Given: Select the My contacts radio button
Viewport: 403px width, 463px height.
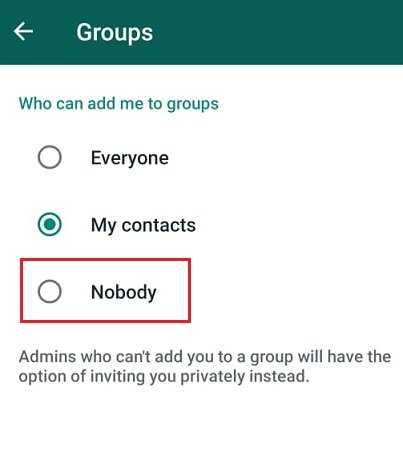Looking at the screenshot, I should click(x=49, y=224).
